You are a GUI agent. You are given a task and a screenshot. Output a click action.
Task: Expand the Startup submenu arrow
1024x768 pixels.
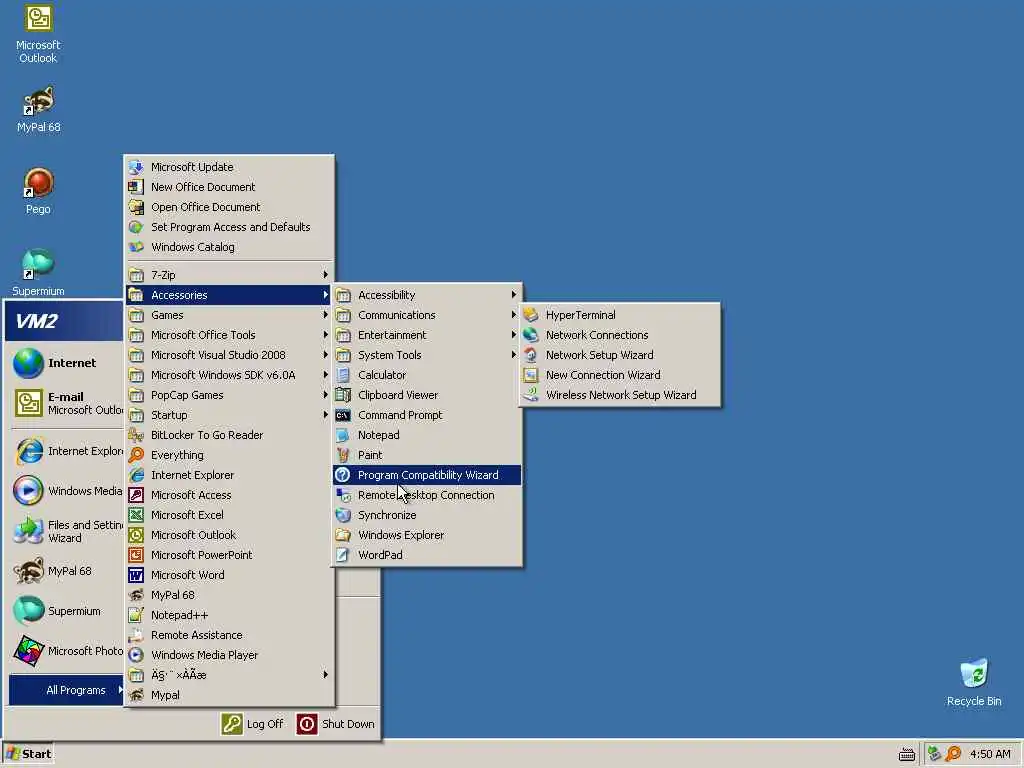325,415
